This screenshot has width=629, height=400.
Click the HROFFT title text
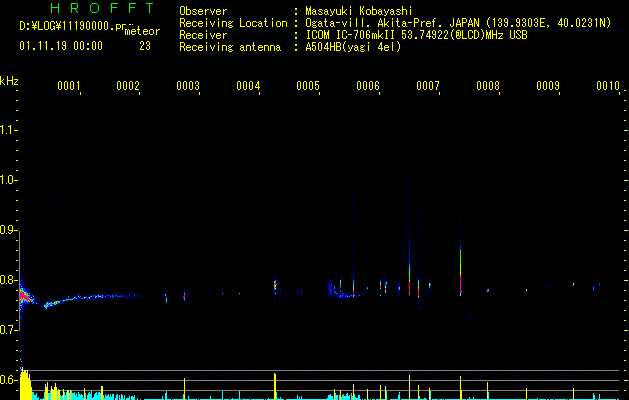pos(103,8)
